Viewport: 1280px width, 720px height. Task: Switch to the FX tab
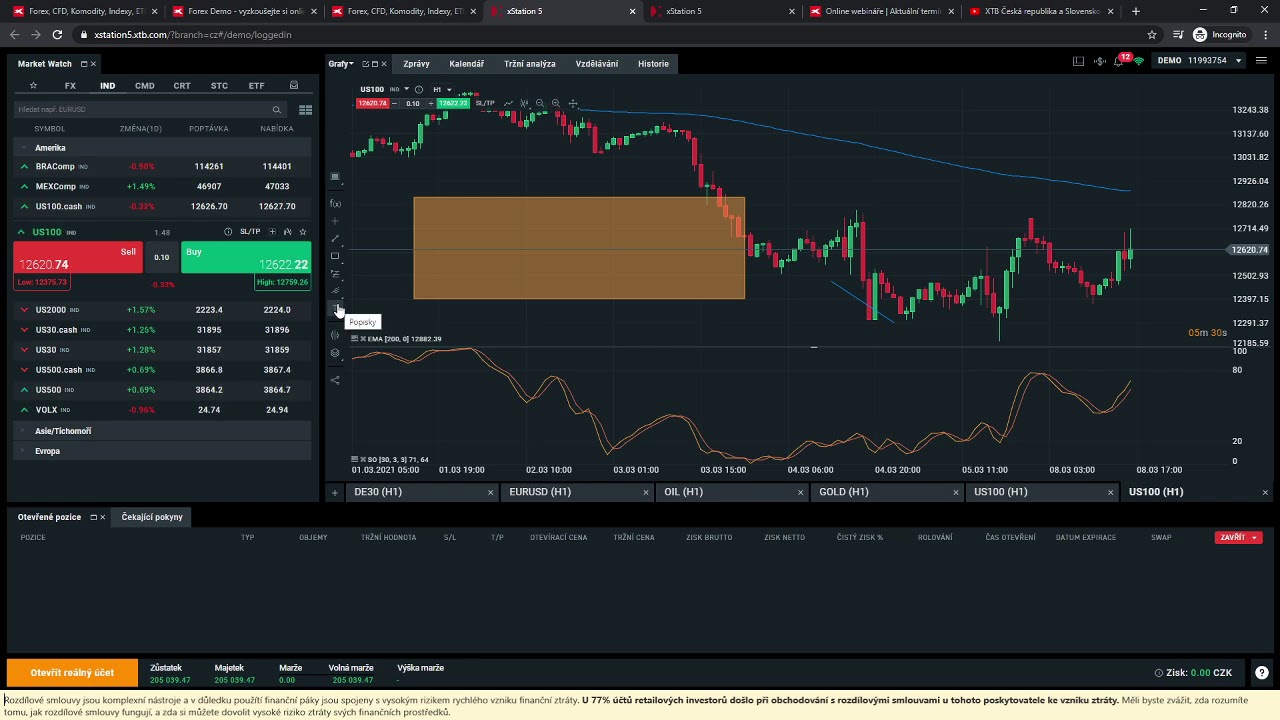click(70, 86)
